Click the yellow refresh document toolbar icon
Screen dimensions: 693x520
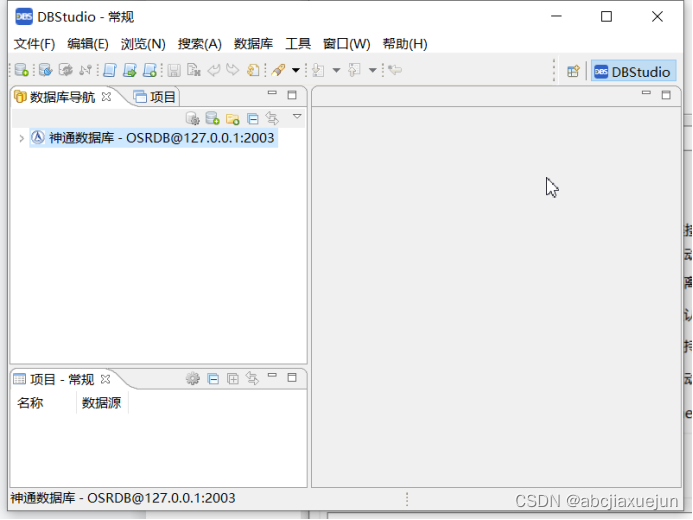253,70
